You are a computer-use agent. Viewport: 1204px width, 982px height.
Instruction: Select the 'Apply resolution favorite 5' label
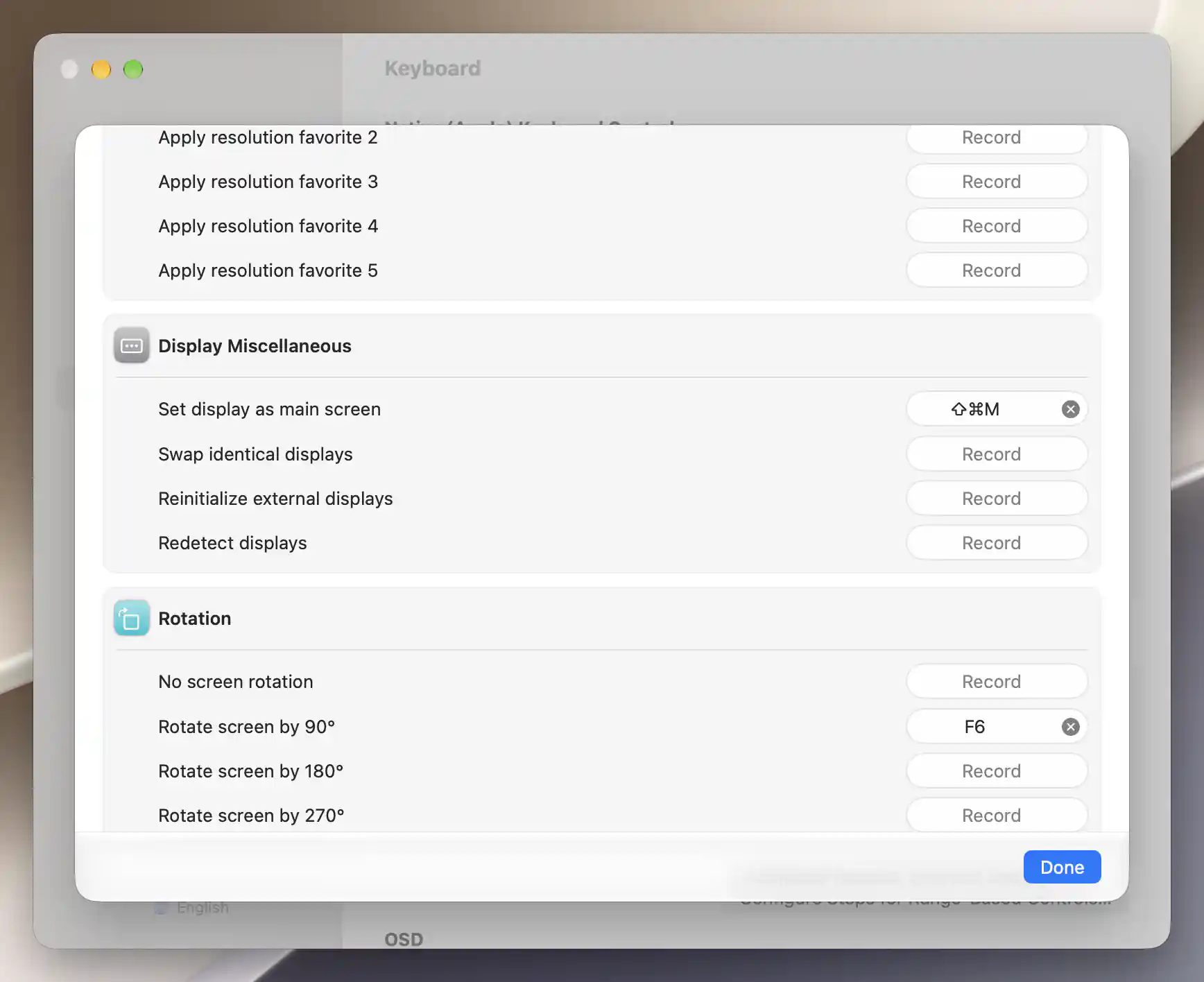[x=268, y=270]
